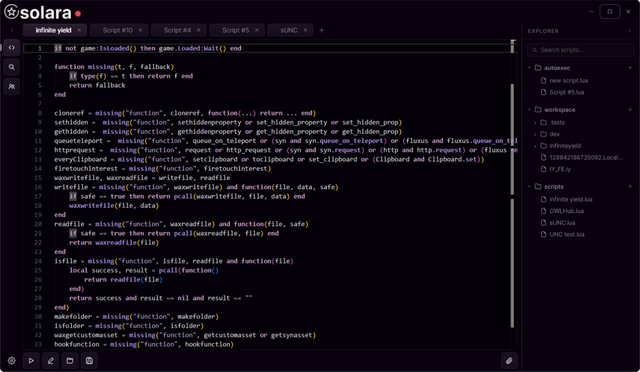The image size is (640, 372).
Task: Click the Search scripts input field
Action: tap(580, 50)
